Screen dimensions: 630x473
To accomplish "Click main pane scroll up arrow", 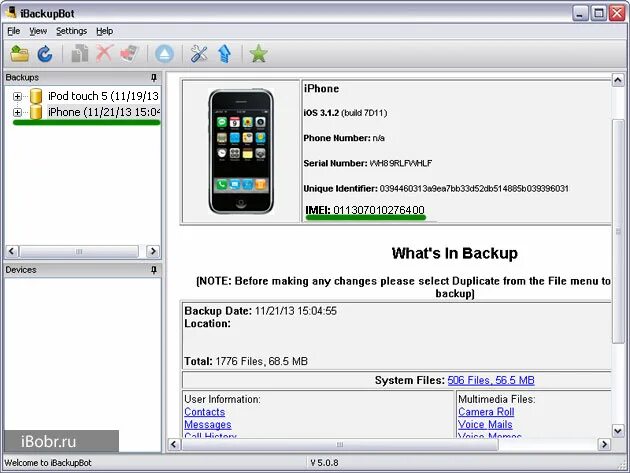I will pos(618,80).
